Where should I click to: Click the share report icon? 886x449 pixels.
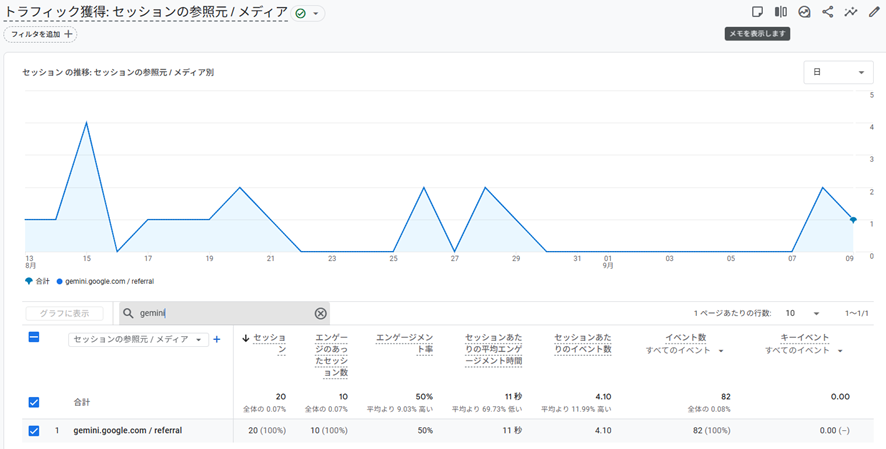pyautogui.click(x=828, y=13)
